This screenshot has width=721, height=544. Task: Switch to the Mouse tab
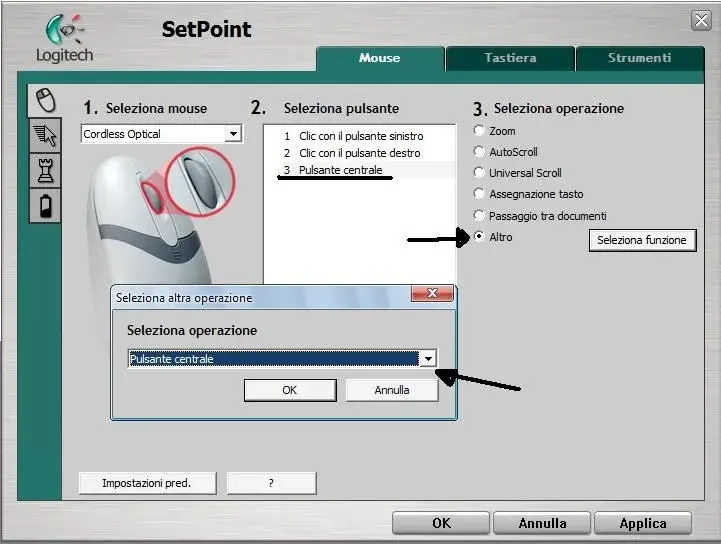pos(380,58)
